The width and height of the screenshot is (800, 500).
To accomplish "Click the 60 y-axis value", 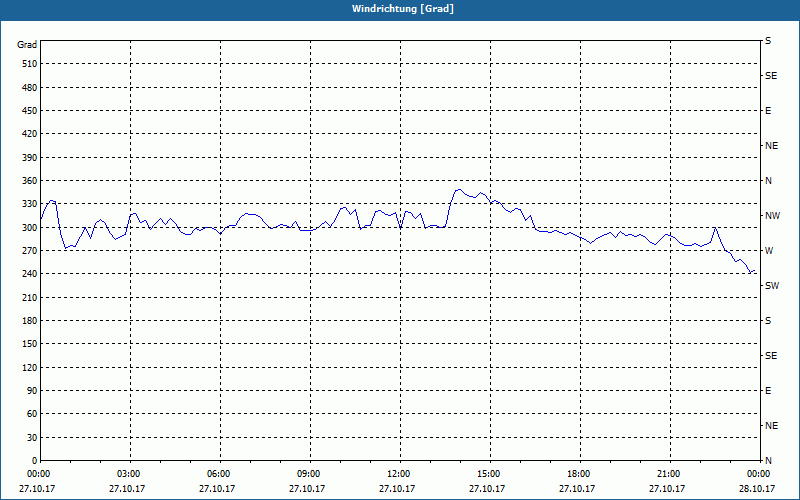I will coord(32,414).
